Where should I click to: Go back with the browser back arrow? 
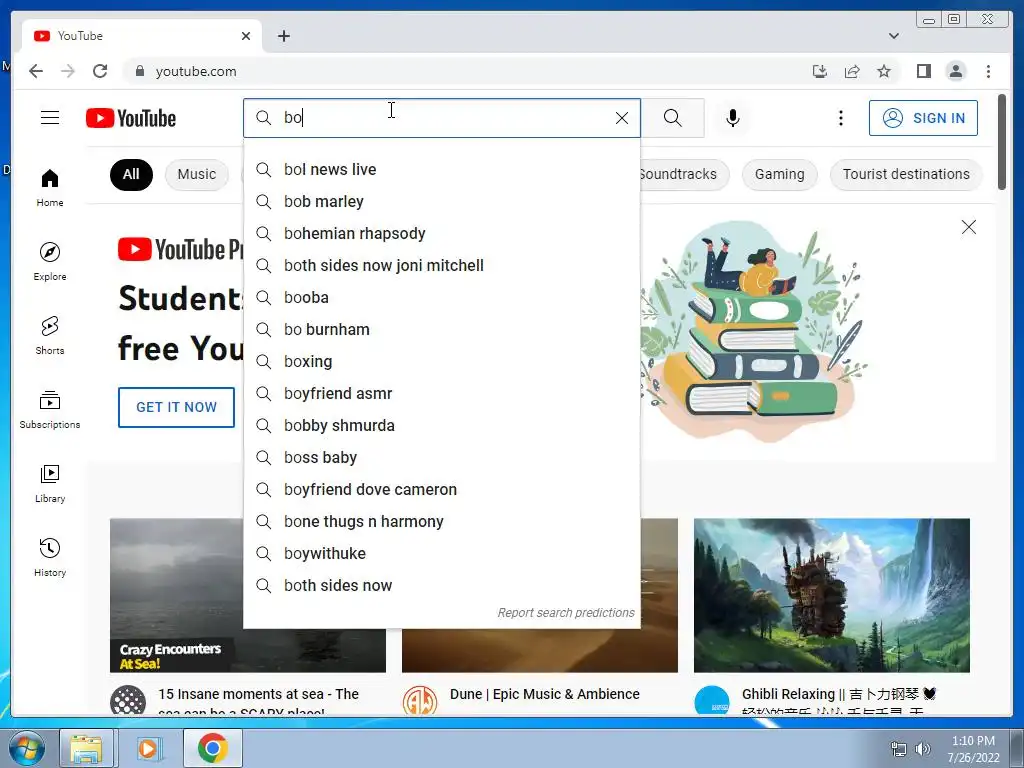(36, 71)
